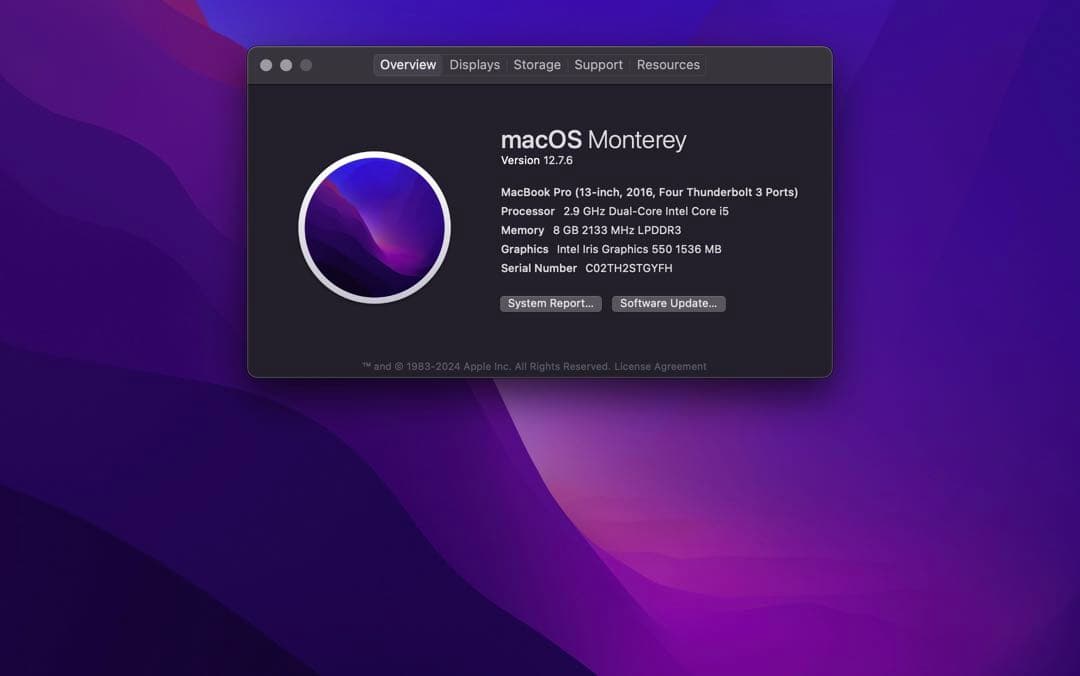Return to the Overview tab

407,64
